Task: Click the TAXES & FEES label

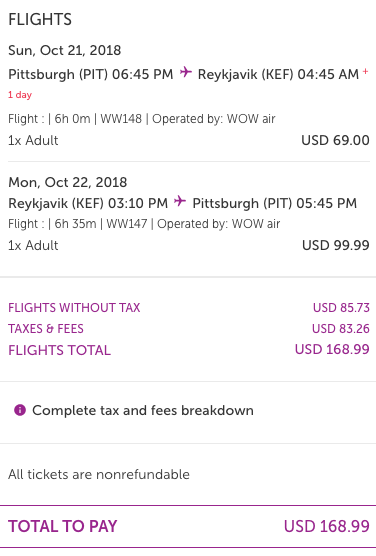Action: pos(46,329)
